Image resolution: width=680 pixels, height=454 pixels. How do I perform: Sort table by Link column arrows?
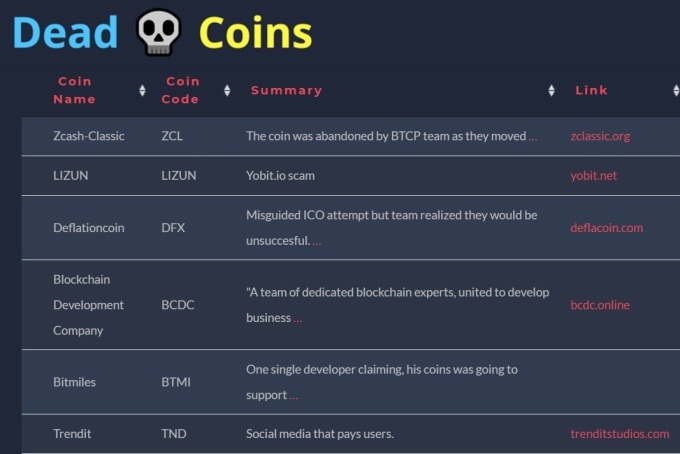pyautogui.click(x=676, y=91)
